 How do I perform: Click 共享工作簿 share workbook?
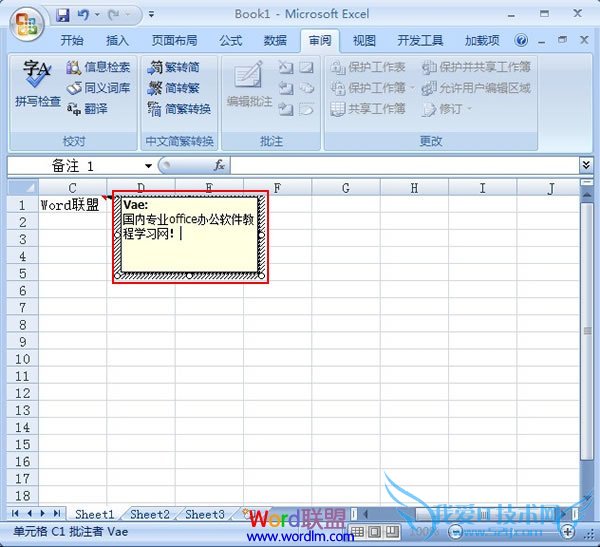[368, 109]
